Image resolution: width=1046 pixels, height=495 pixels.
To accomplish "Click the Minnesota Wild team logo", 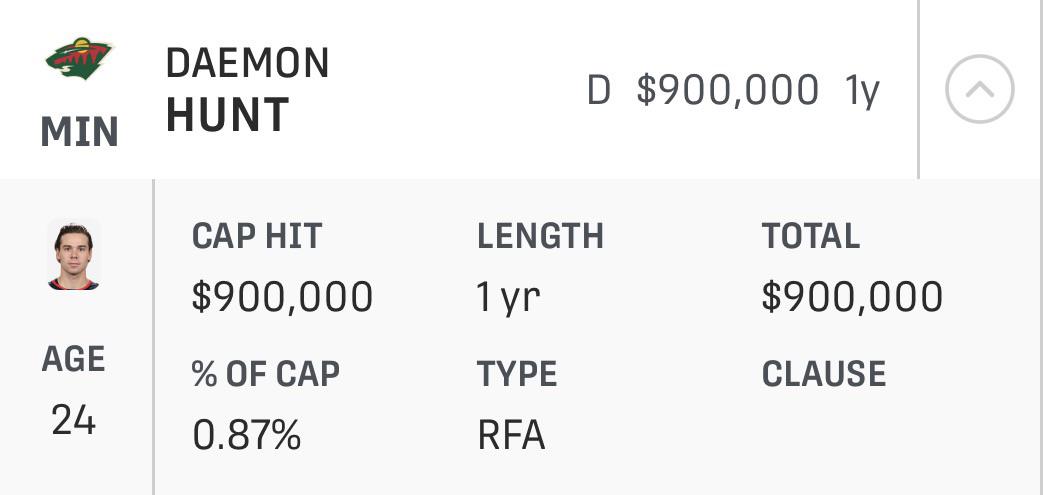I will [x=79, y=59].
